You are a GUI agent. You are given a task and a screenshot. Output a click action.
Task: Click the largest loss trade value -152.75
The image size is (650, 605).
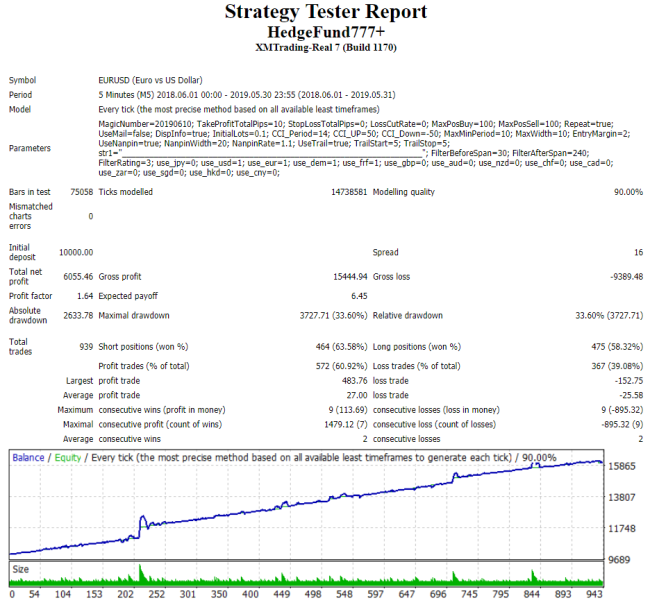pyautogui.click(x=629, y=381)
